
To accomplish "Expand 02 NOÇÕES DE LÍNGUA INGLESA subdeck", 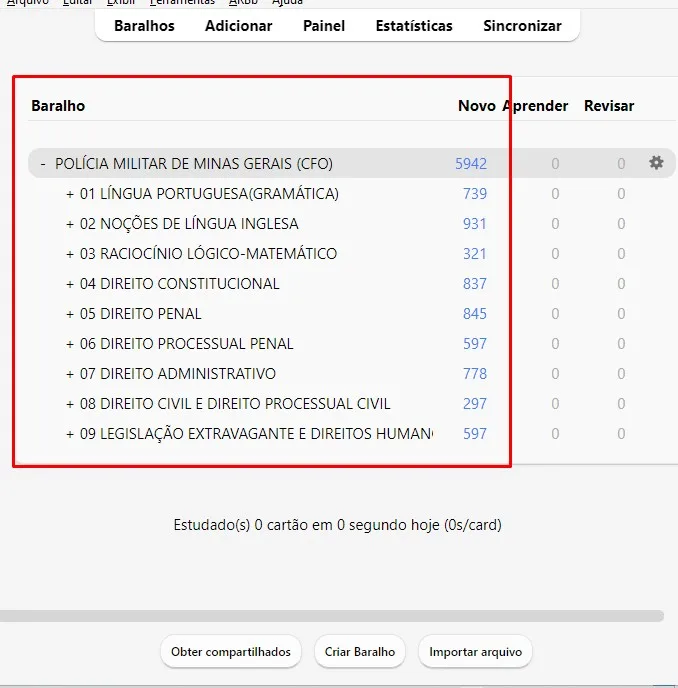I will point(70,224).
